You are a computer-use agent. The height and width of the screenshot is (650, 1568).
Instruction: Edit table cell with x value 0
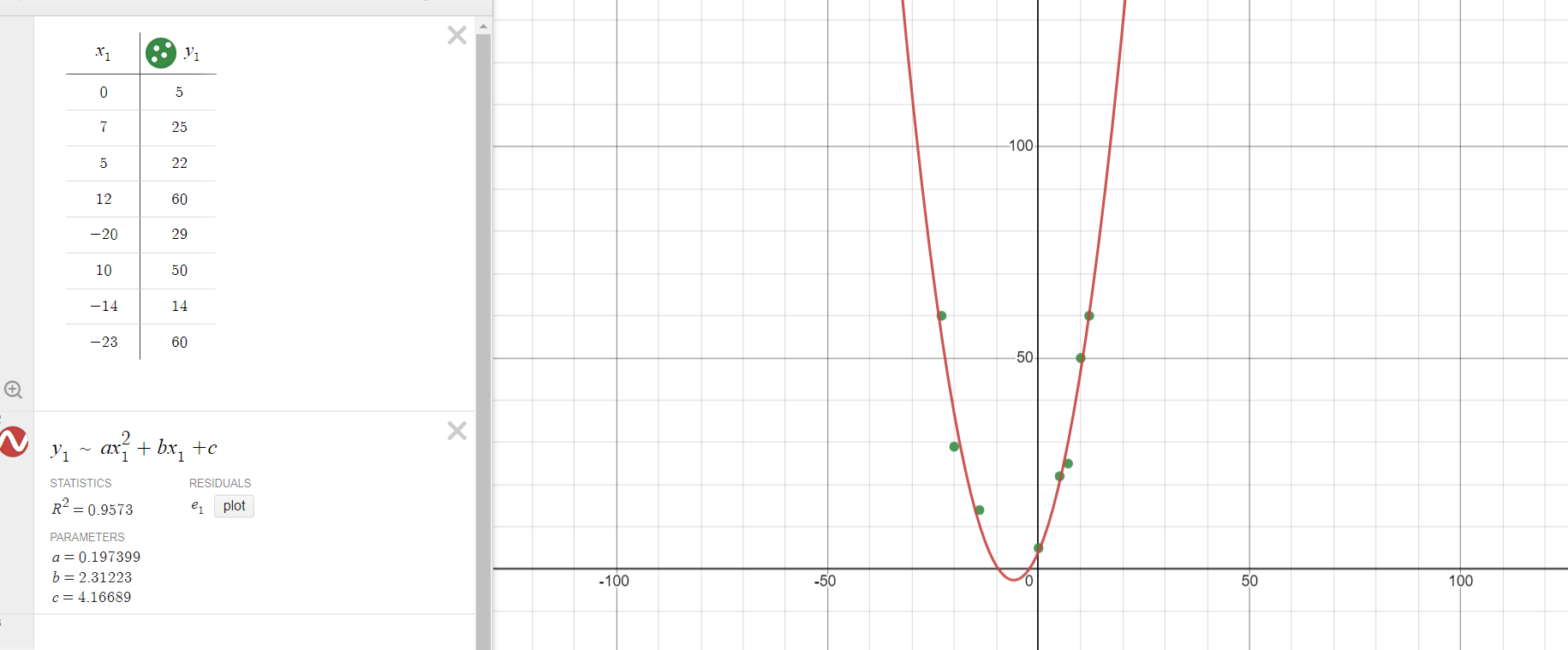pyautogui.click(x=104, y=92)
